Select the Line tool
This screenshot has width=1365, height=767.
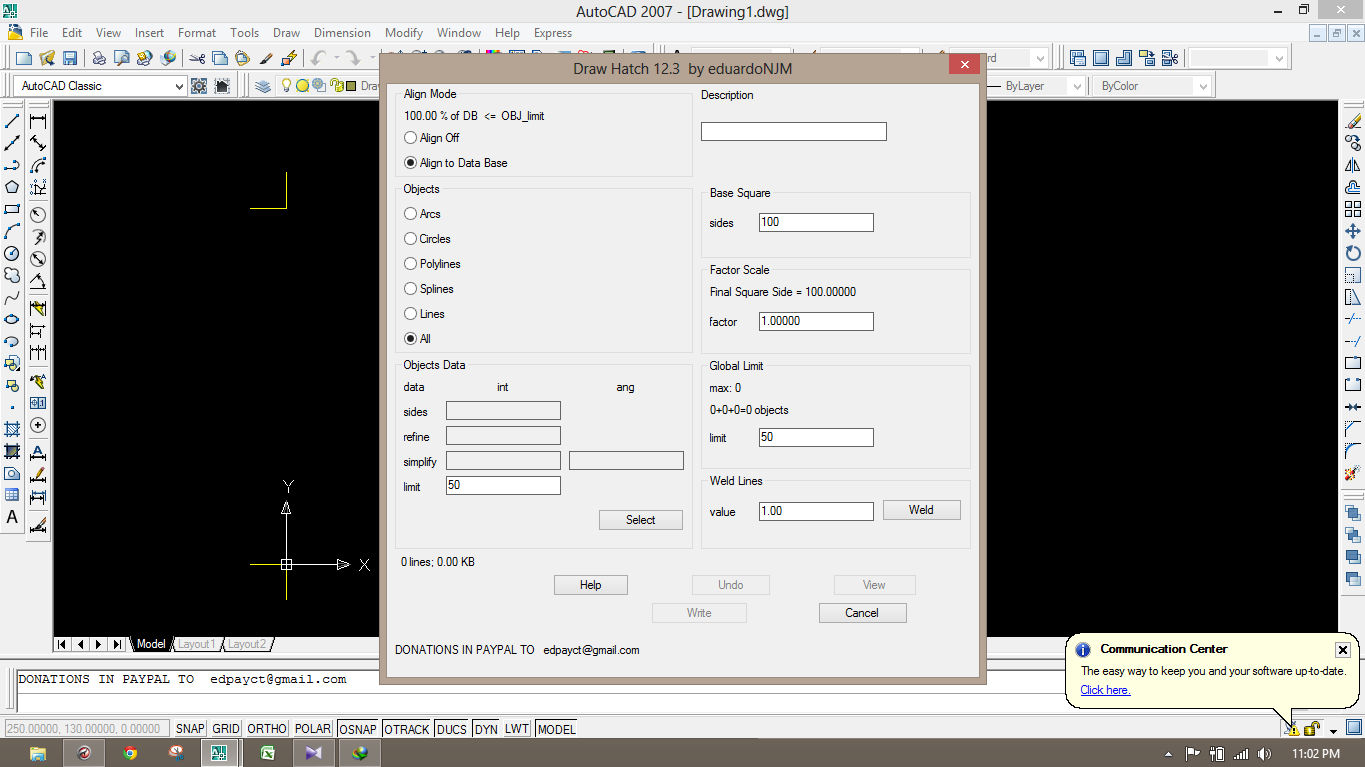(11, 119)
